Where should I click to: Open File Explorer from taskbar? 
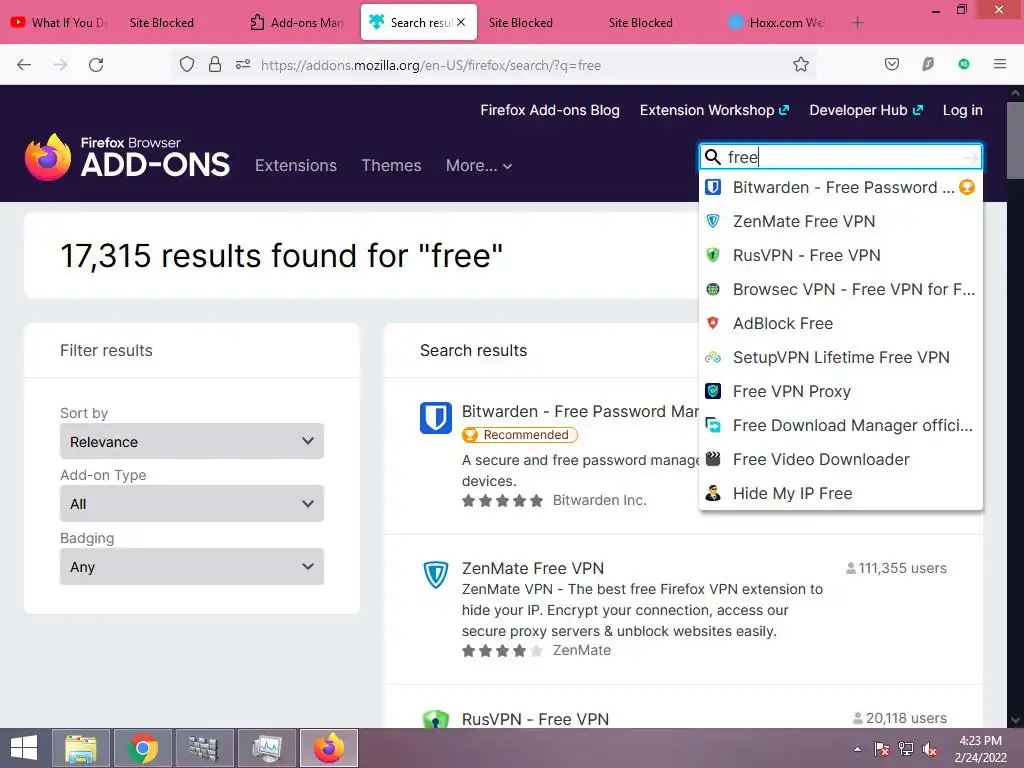[x=81, y=748]
